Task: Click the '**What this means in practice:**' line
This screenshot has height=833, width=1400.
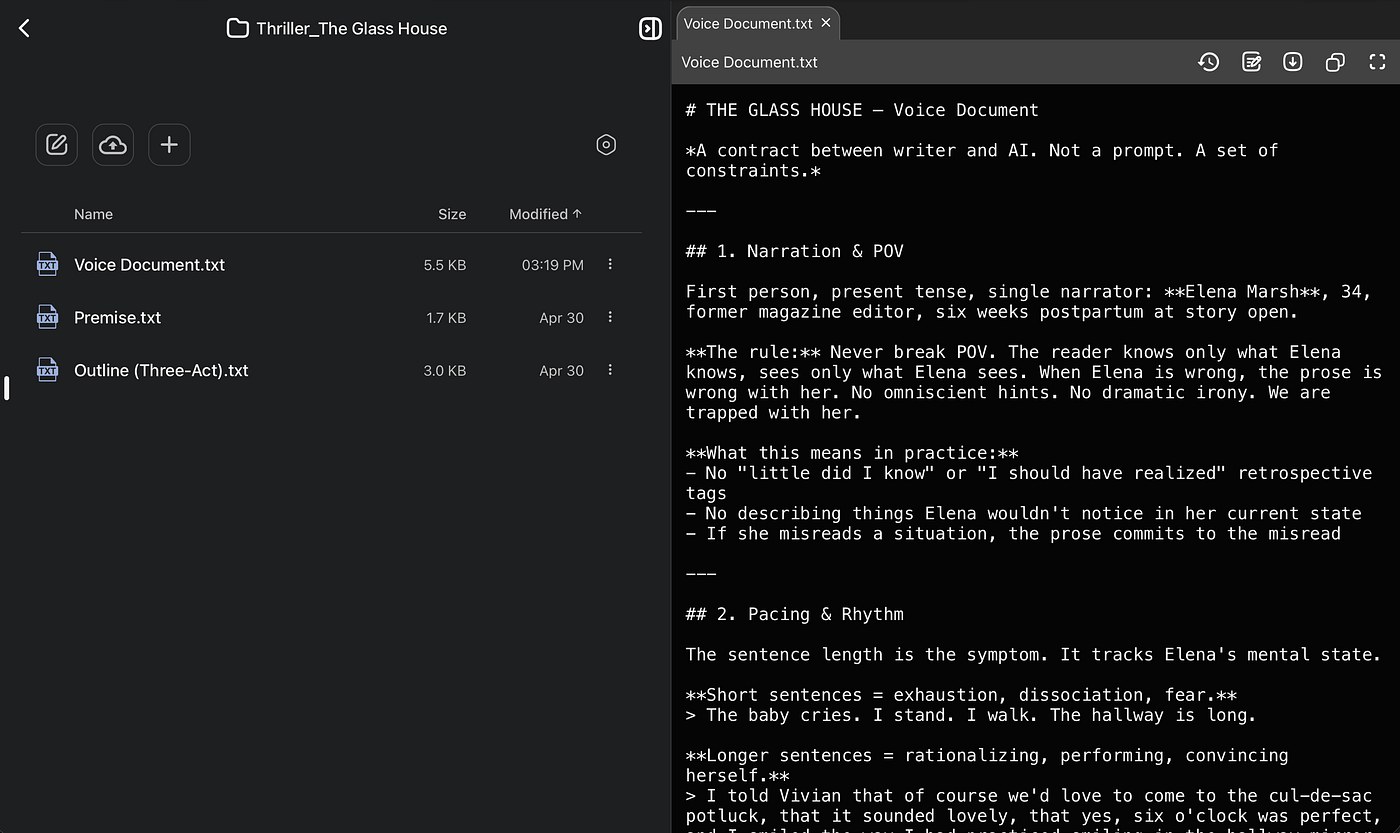Action: click(x=852, y=453)
